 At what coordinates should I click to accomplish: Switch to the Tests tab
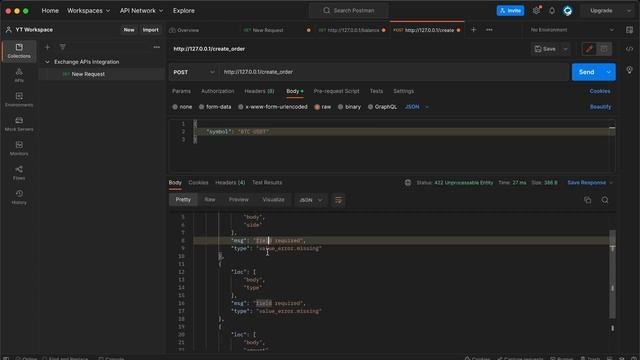(x=376, y=91)
